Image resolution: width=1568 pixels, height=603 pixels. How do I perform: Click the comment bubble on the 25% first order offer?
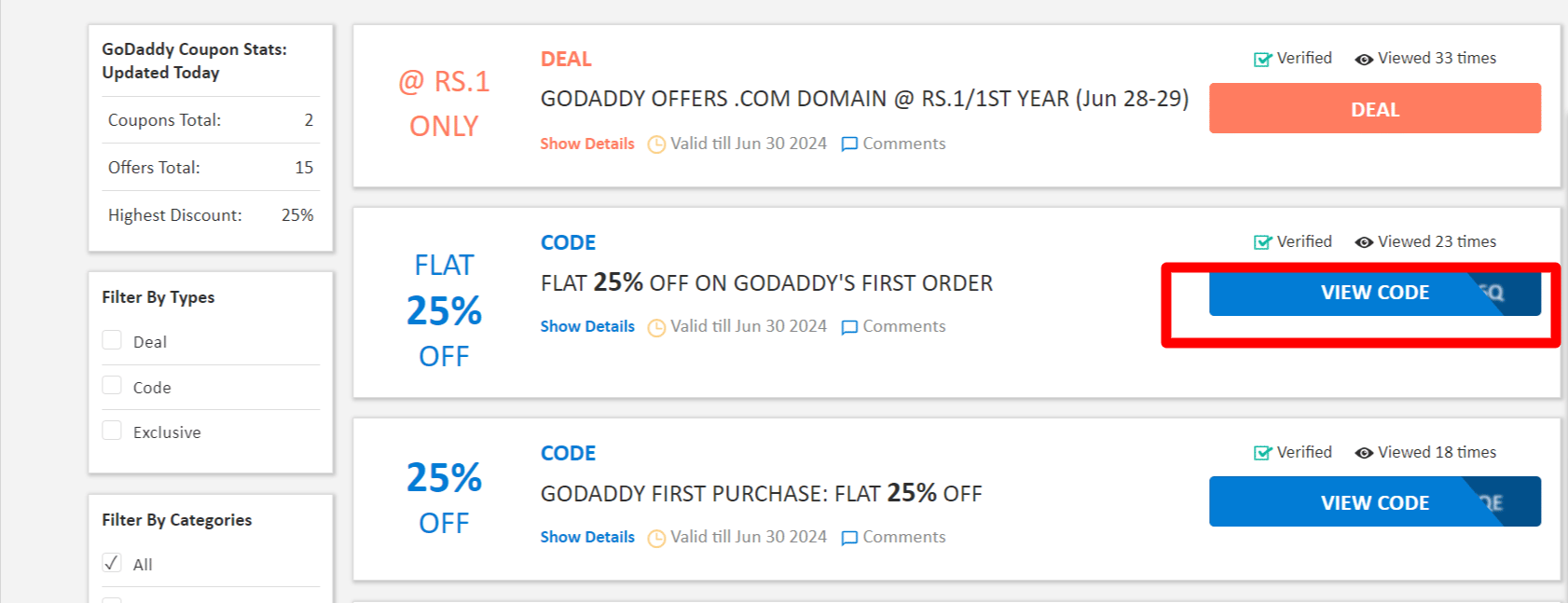(849, 327)
